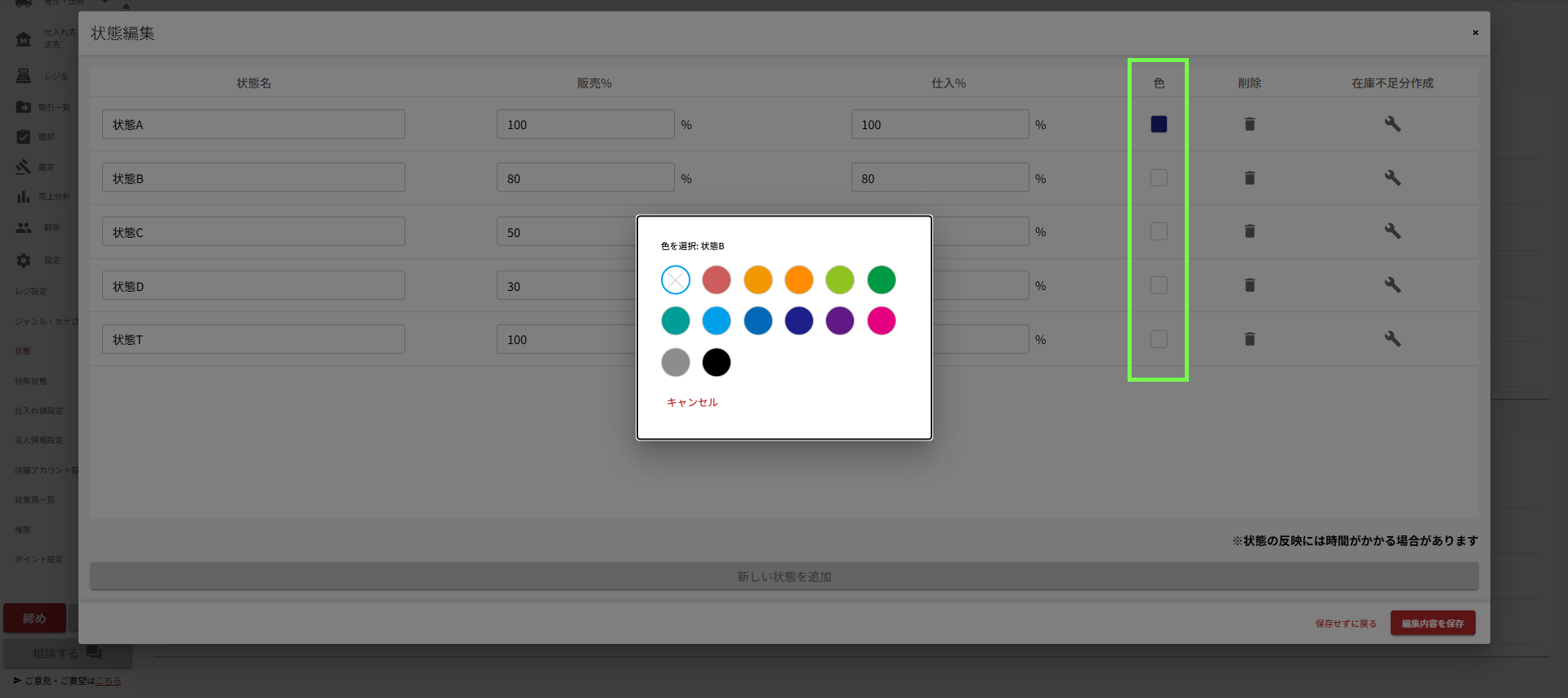Viewport: 1568px width, 698px height.
Task: Save changes with 編集内容を保存 button
Action: [1432, 623]
